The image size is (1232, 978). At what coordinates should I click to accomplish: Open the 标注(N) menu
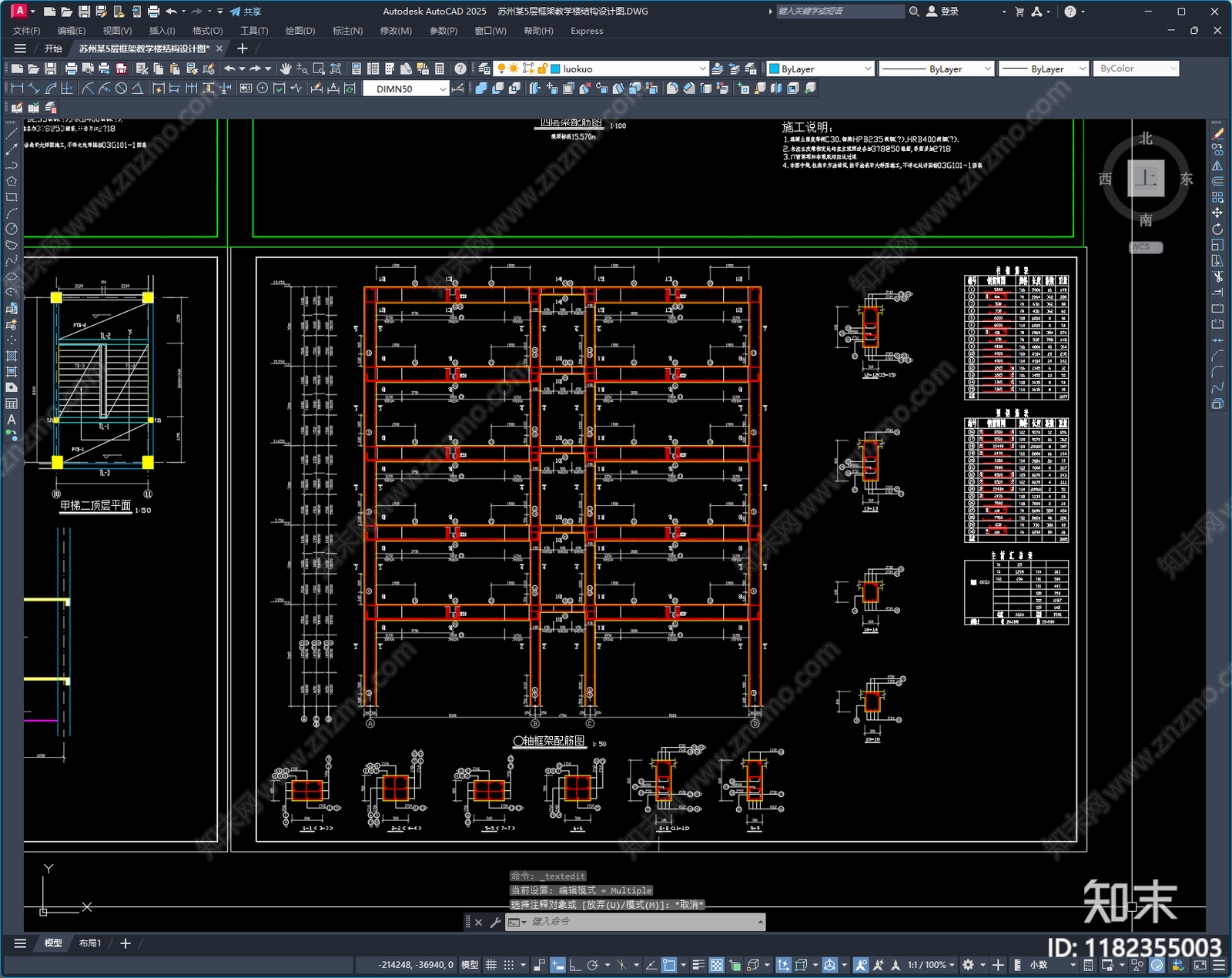coord(347,31)
